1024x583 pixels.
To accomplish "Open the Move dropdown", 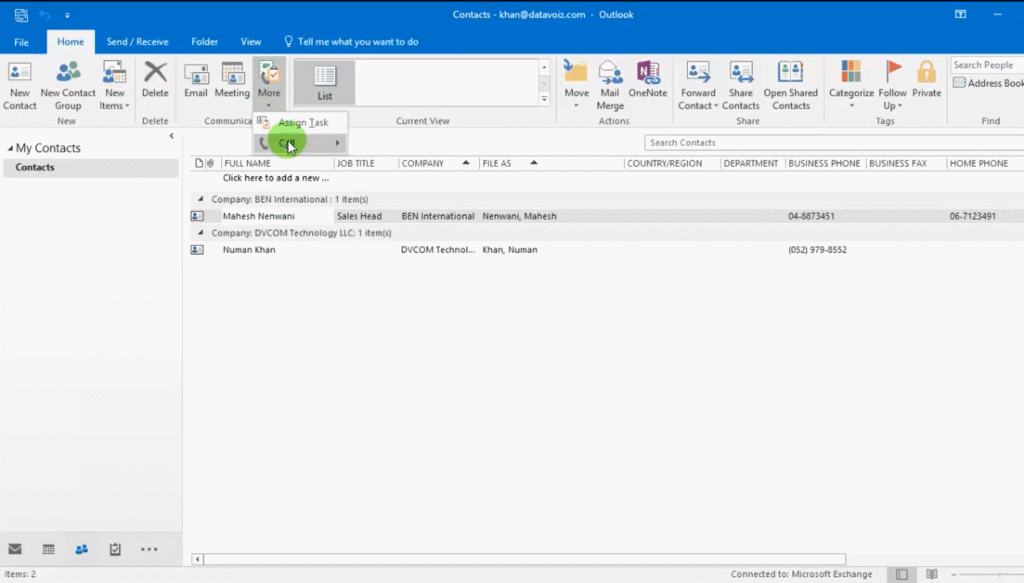I will [576, 85].
